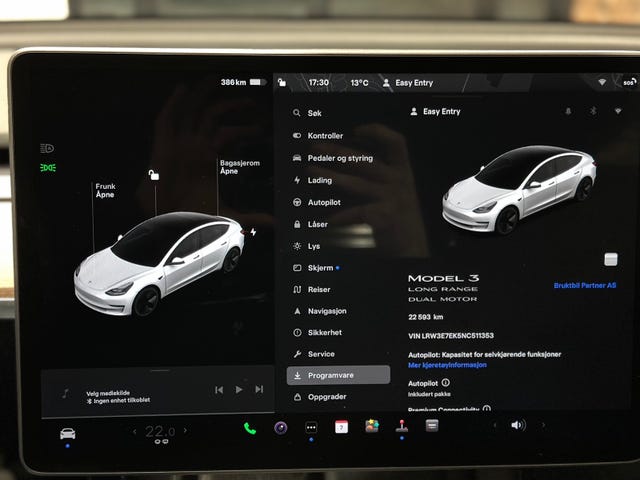This screenshot has height=480, width=640.
Task: Open Bluetooth settings icon
Action: pyautogui.click(x=594, y=111)
